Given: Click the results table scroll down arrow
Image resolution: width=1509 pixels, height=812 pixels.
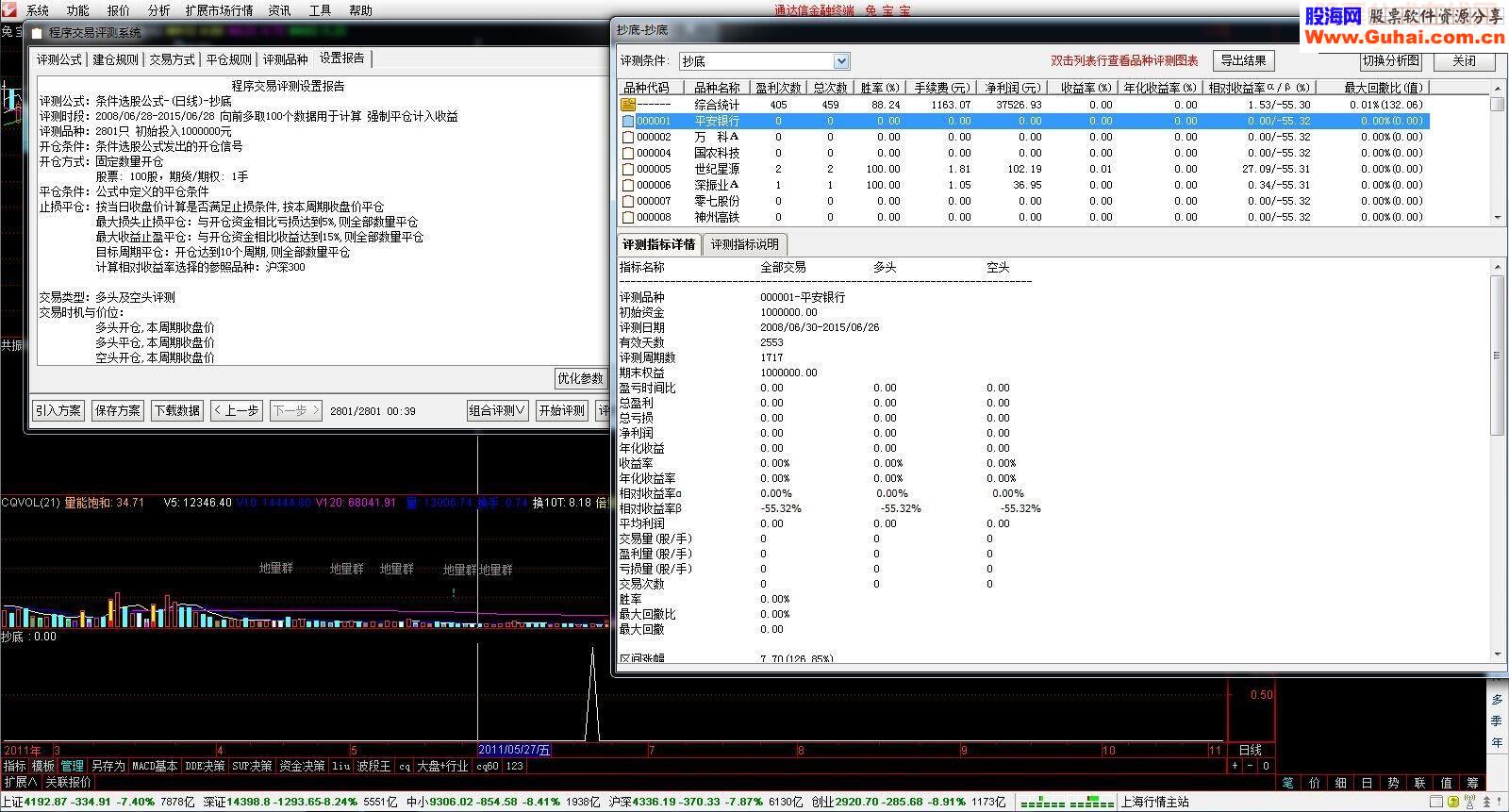Looking at the screenshot, I should click(1497, 217).
